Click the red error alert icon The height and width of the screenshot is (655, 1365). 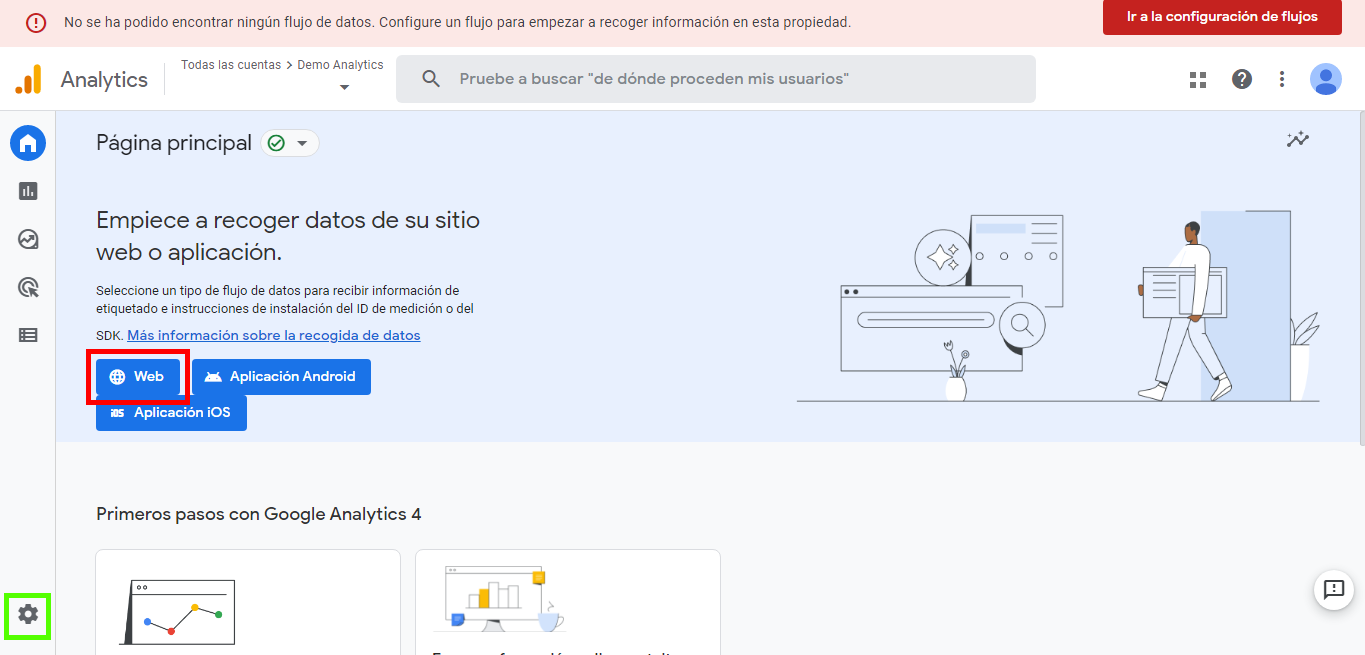[x=36, y=22]
